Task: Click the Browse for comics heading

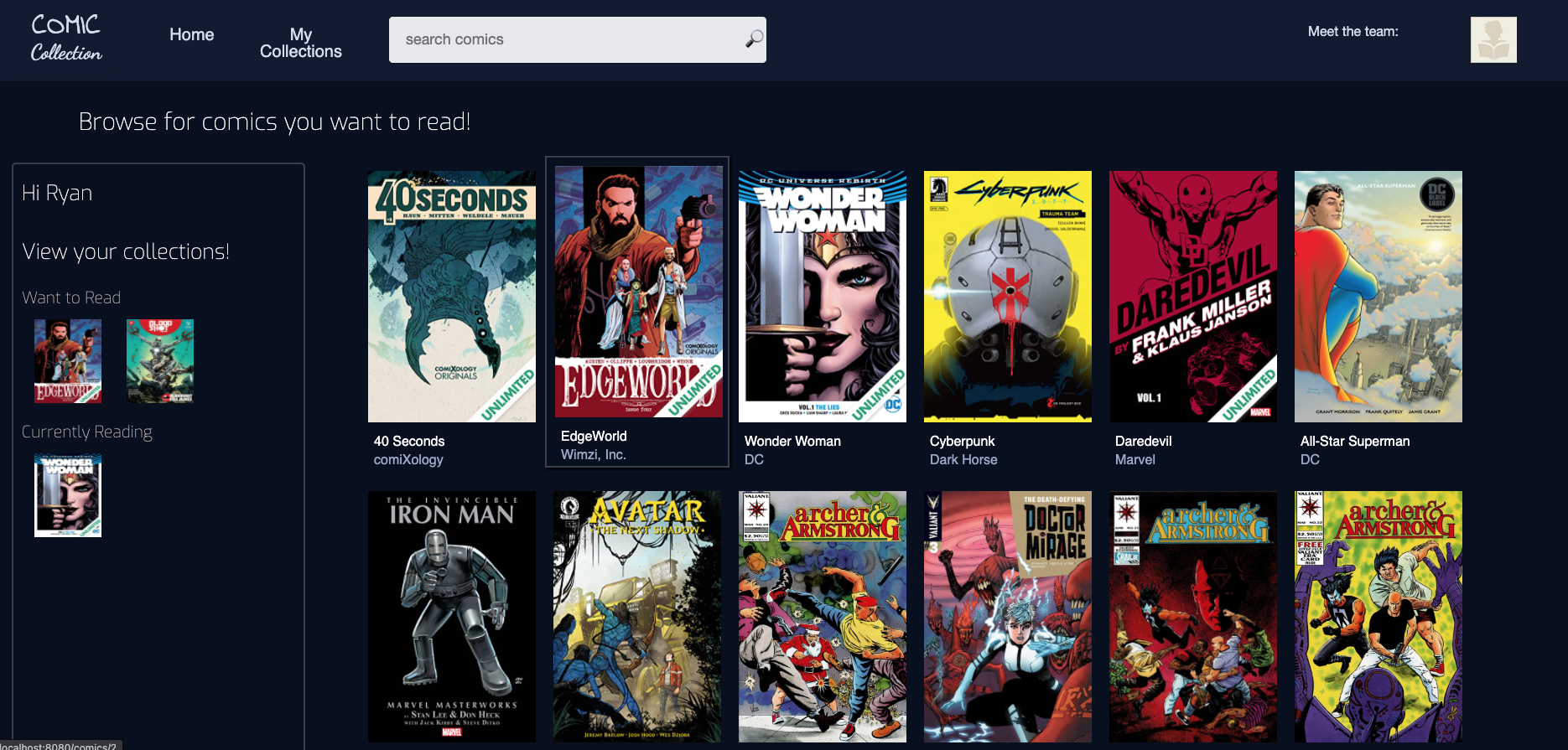Action: pos(274,122)
